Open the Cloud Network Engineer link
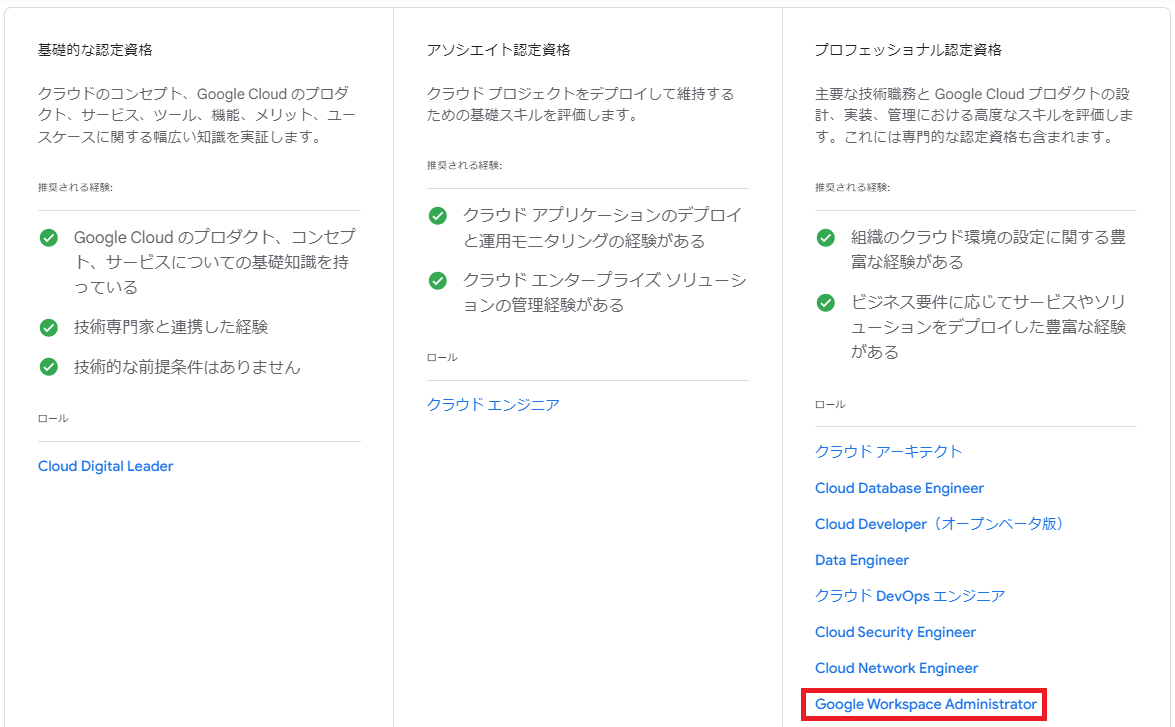 click(x=896, y=668)
